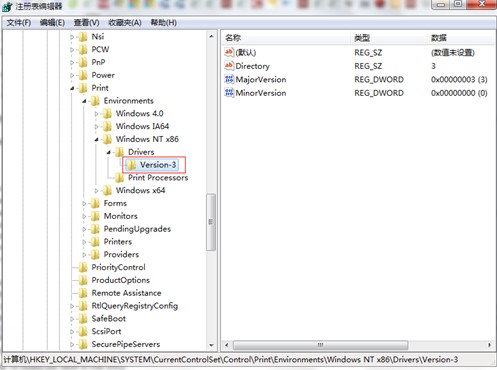The width and height of the screenshot is (497, 370).
Task: Expand the PnP tree node arrow
Action: click(72, 63)
